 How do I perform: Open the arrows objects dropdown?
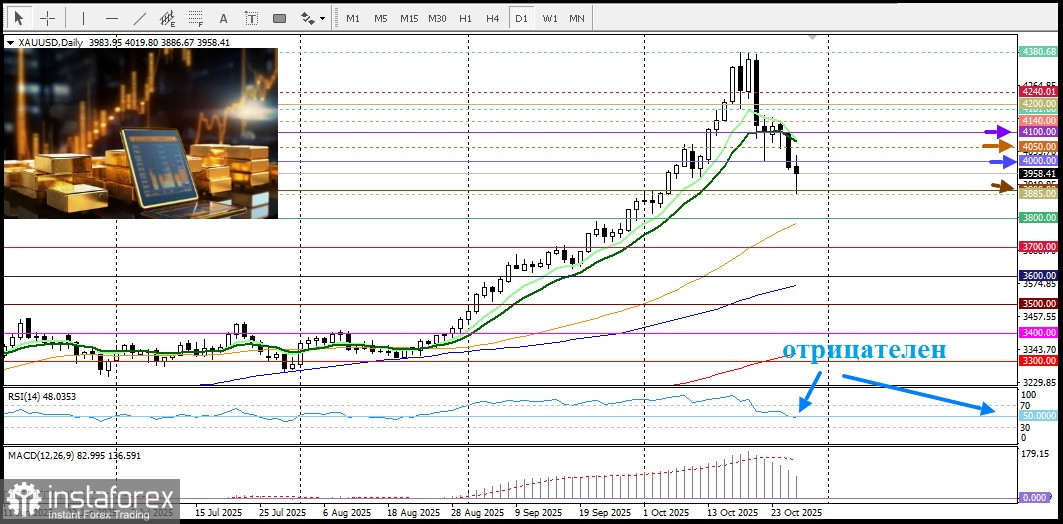(x=313, y=18)
